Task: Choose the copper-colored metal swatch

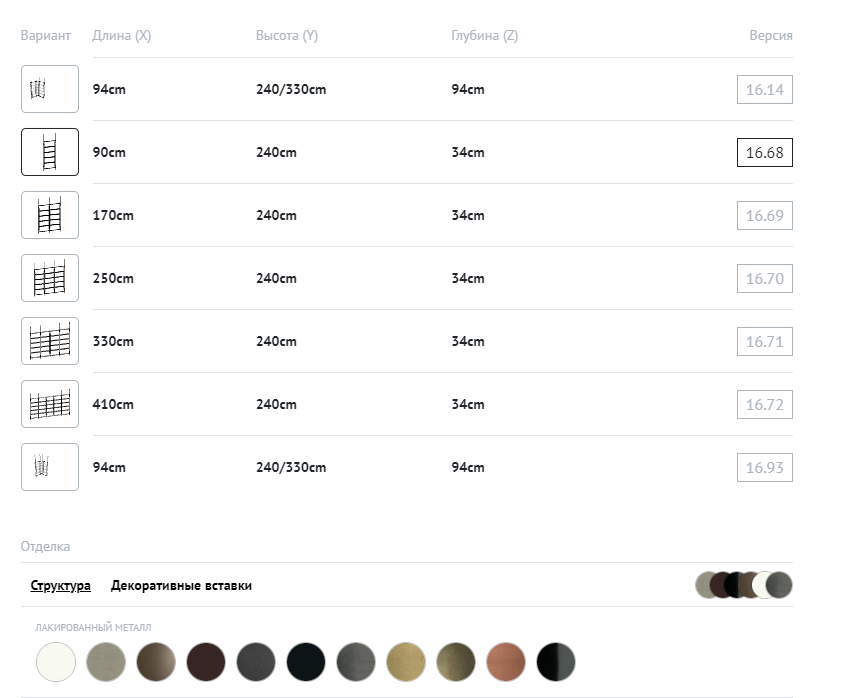Action: click(506, 662)
